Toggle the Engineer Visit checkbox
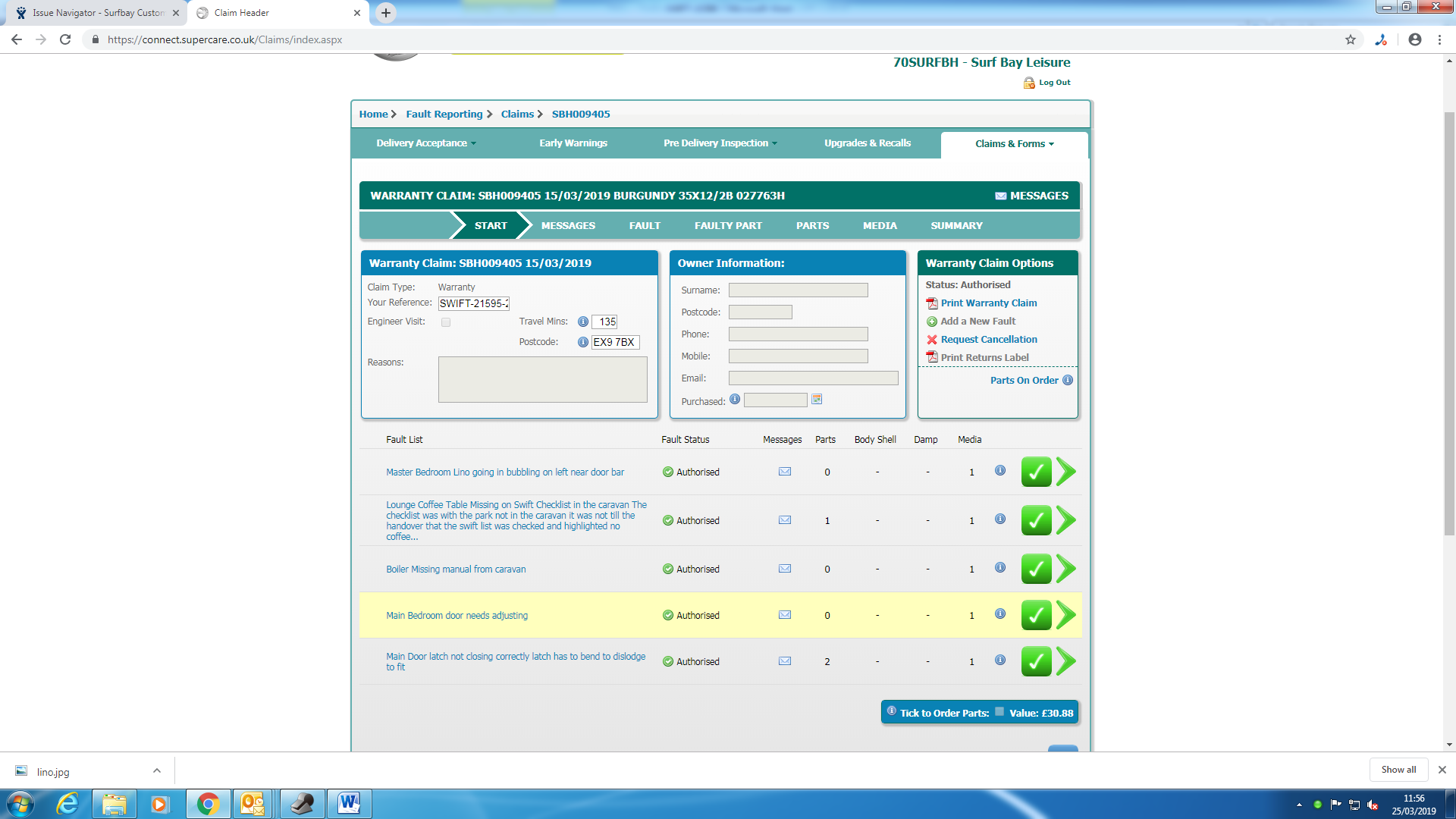Viewport: 1456px width, 819px height. click(x=446, y=322)
